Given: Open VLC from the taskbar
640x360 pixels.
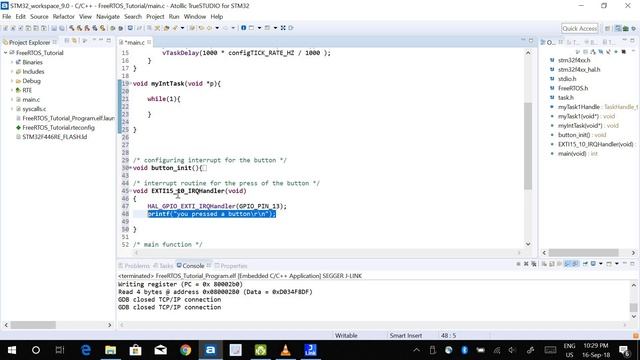Looking at the screenshot, I should coord(285,350).
